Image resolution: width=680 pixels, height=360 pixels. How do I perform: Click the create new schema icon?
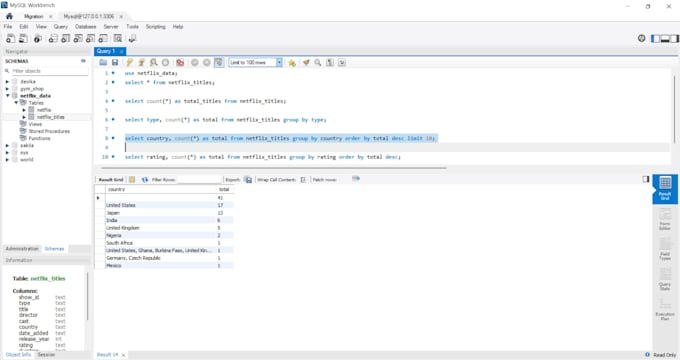[53, 39]
